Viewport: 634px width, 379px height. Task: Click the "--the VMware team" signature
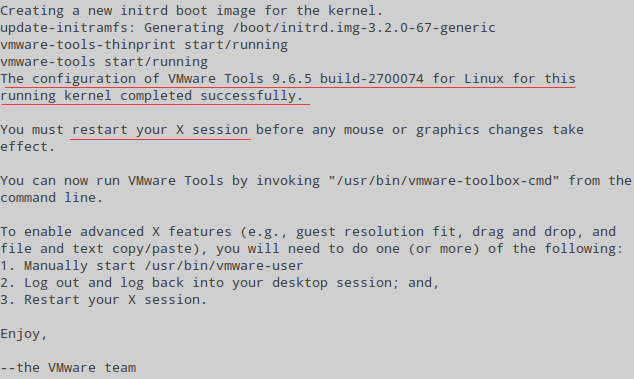click(x=68, y=368)
